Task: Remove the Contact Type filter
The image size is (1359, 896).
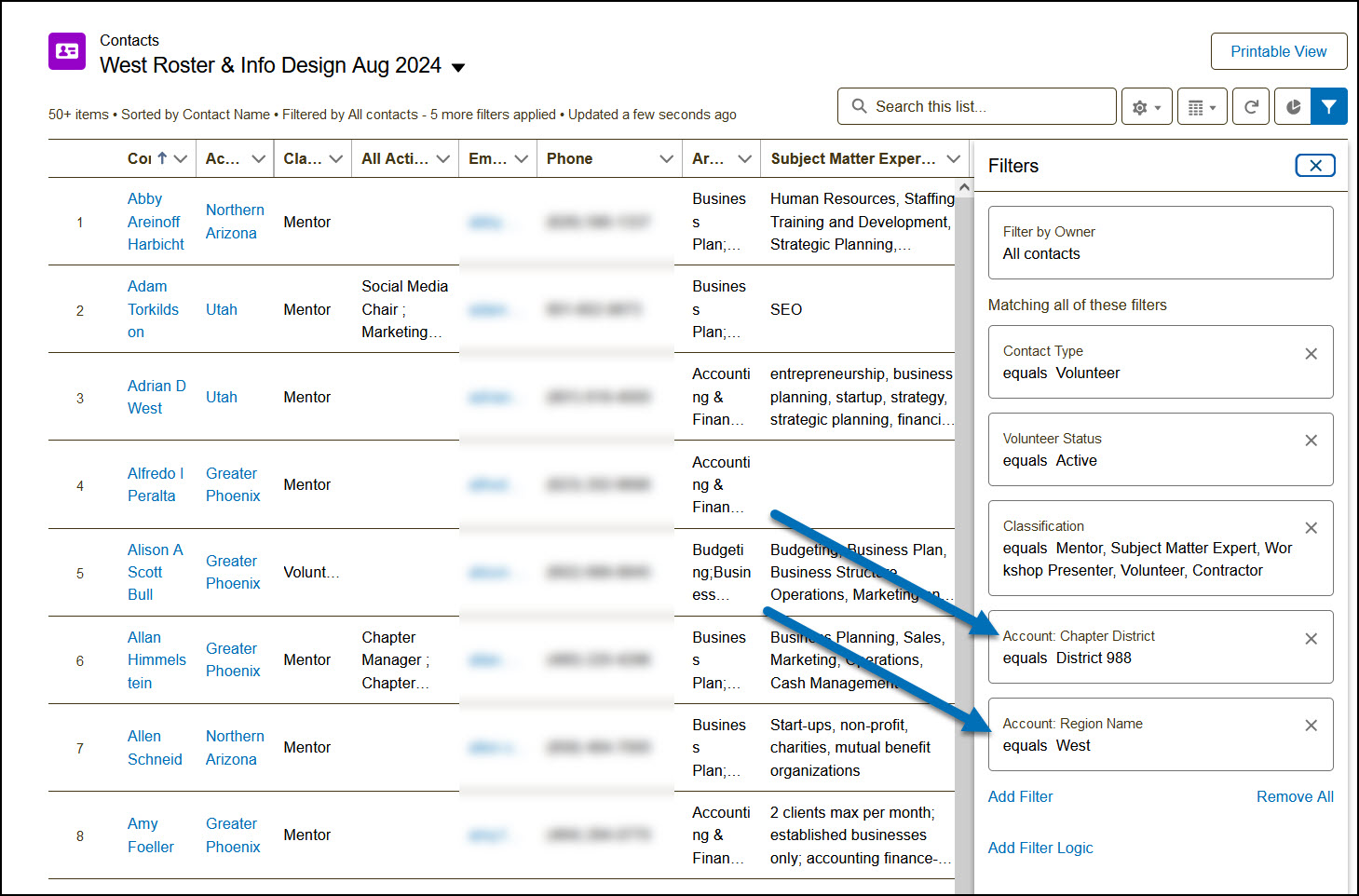Action: click(x=1311, y=354)
